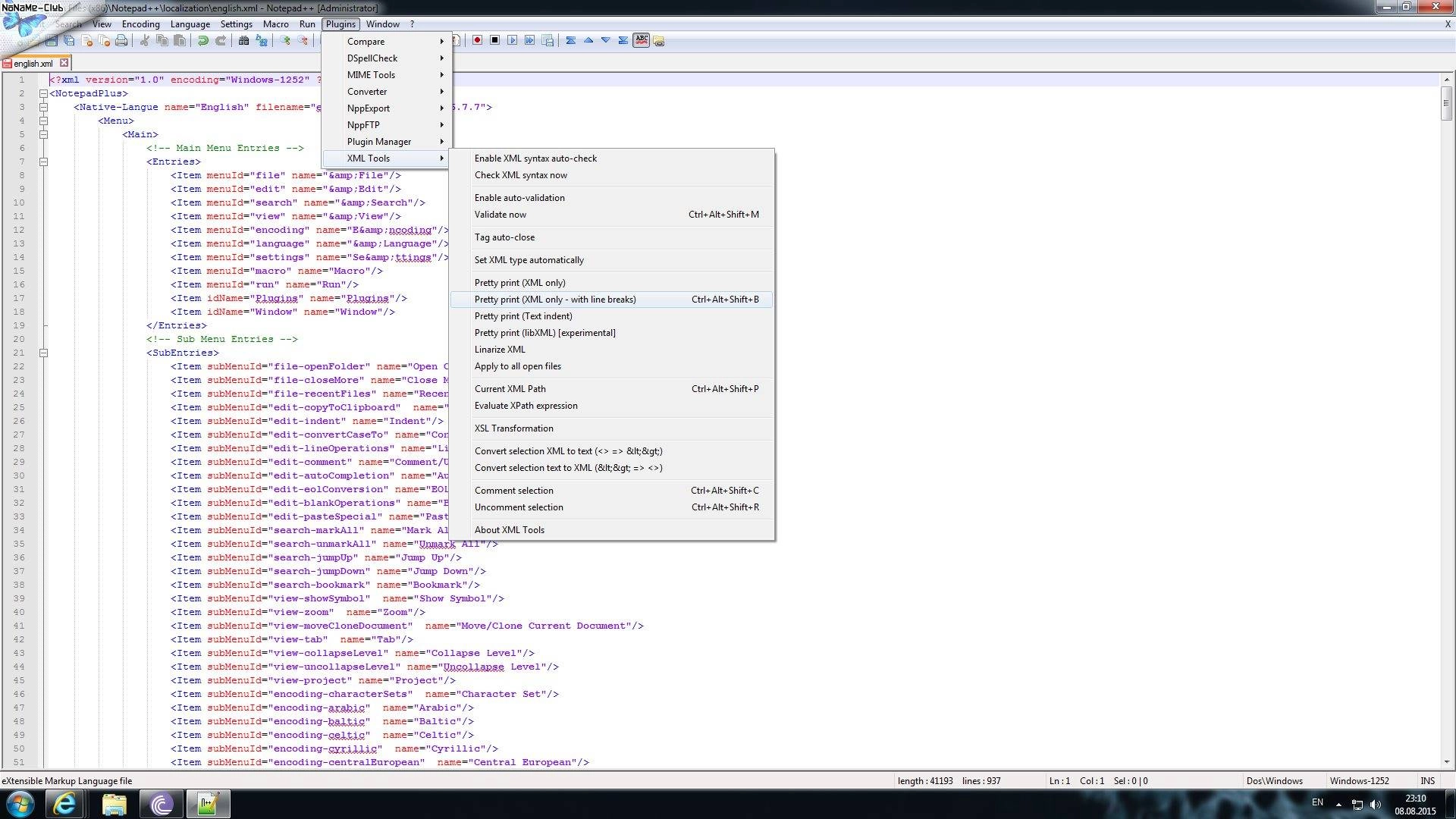Click the Print toolbar icon
Image resolution: width=1456 pixels, height=819 pixels.
(x=121, y=40)
